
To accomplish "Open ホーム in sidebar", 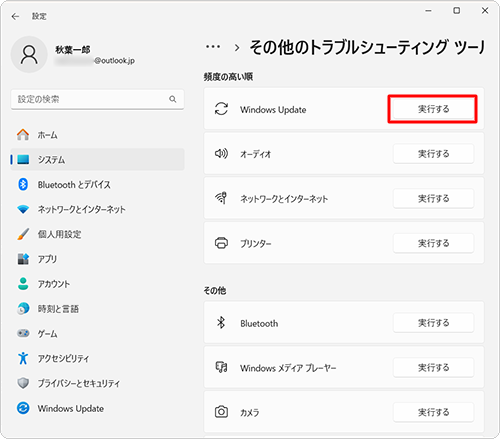I will click(x=97, y=135).
